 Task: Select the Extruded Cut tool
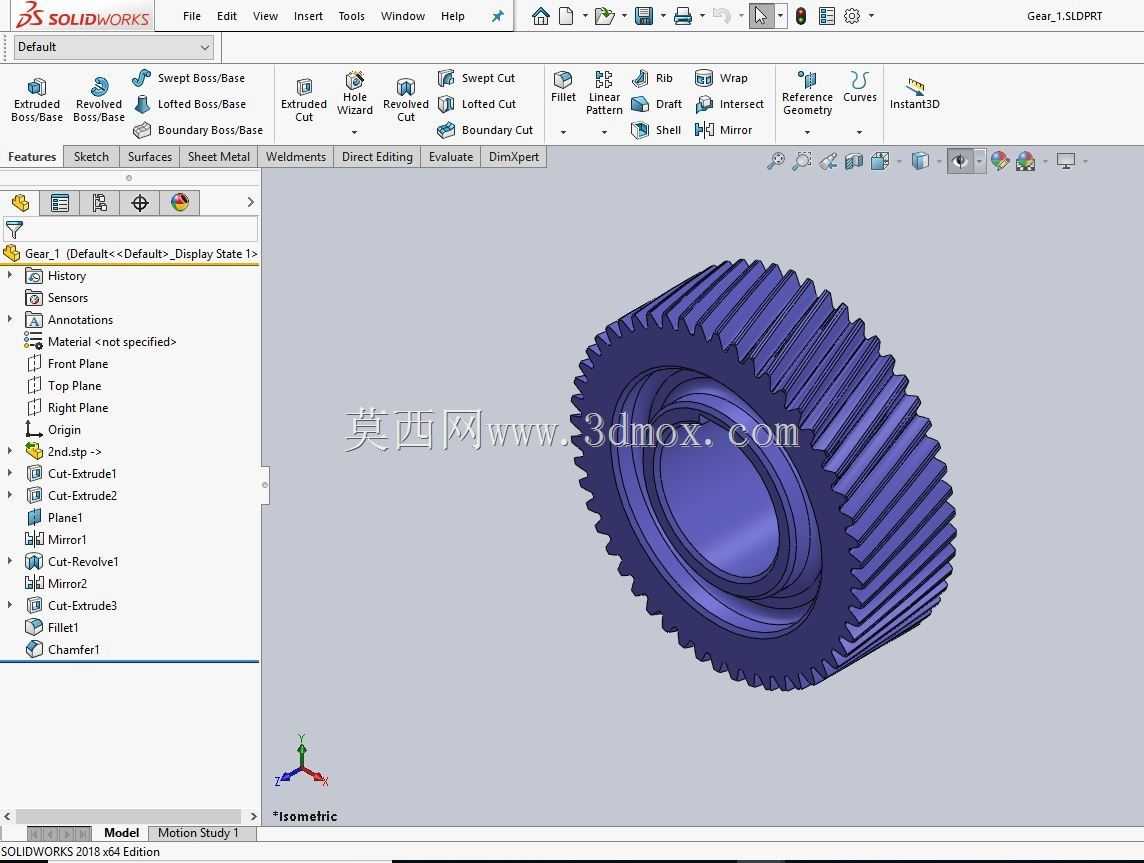[x=304, y=99]
